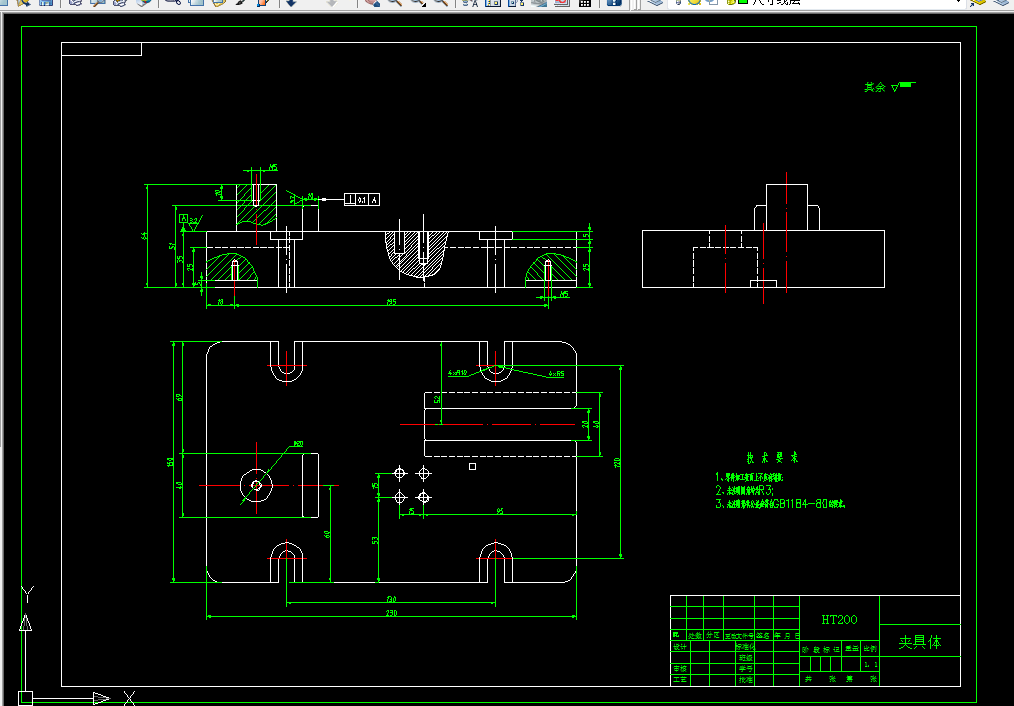Select the perpendicularity tolerance frame 0.1 A
The image size is (1014, 706).
click(x=361, y=200)
